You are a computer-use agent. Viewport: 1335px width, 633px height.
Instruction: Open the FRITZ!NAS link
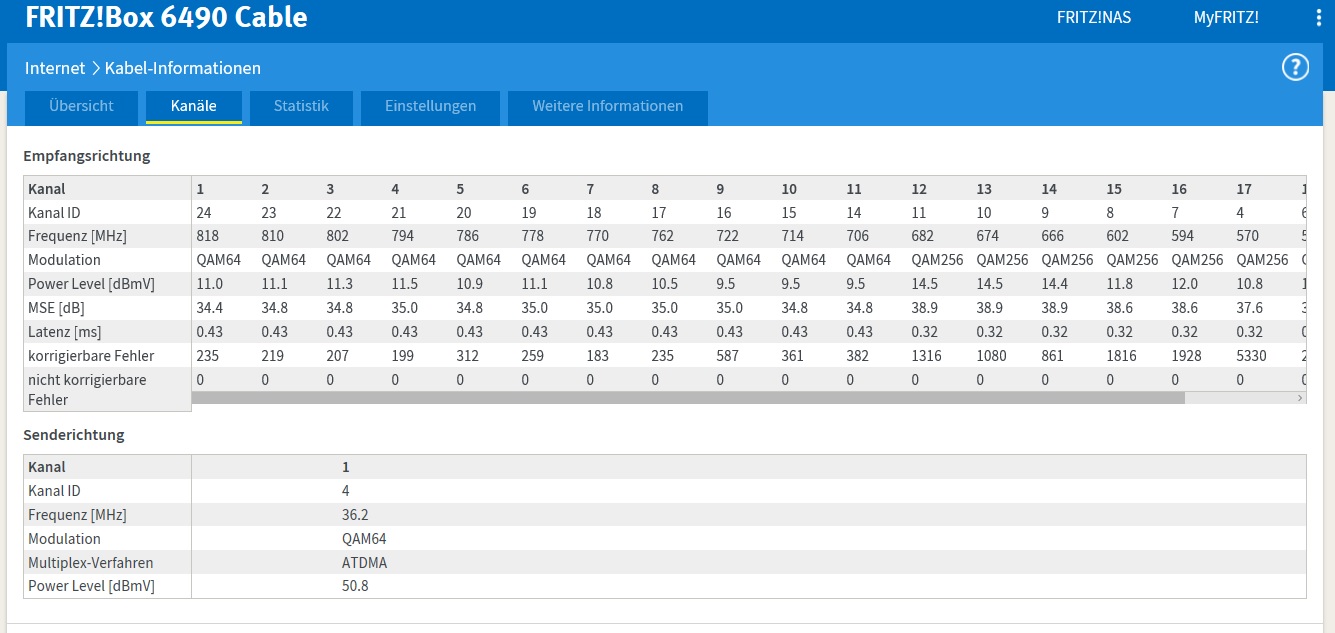coord(1094,18)
